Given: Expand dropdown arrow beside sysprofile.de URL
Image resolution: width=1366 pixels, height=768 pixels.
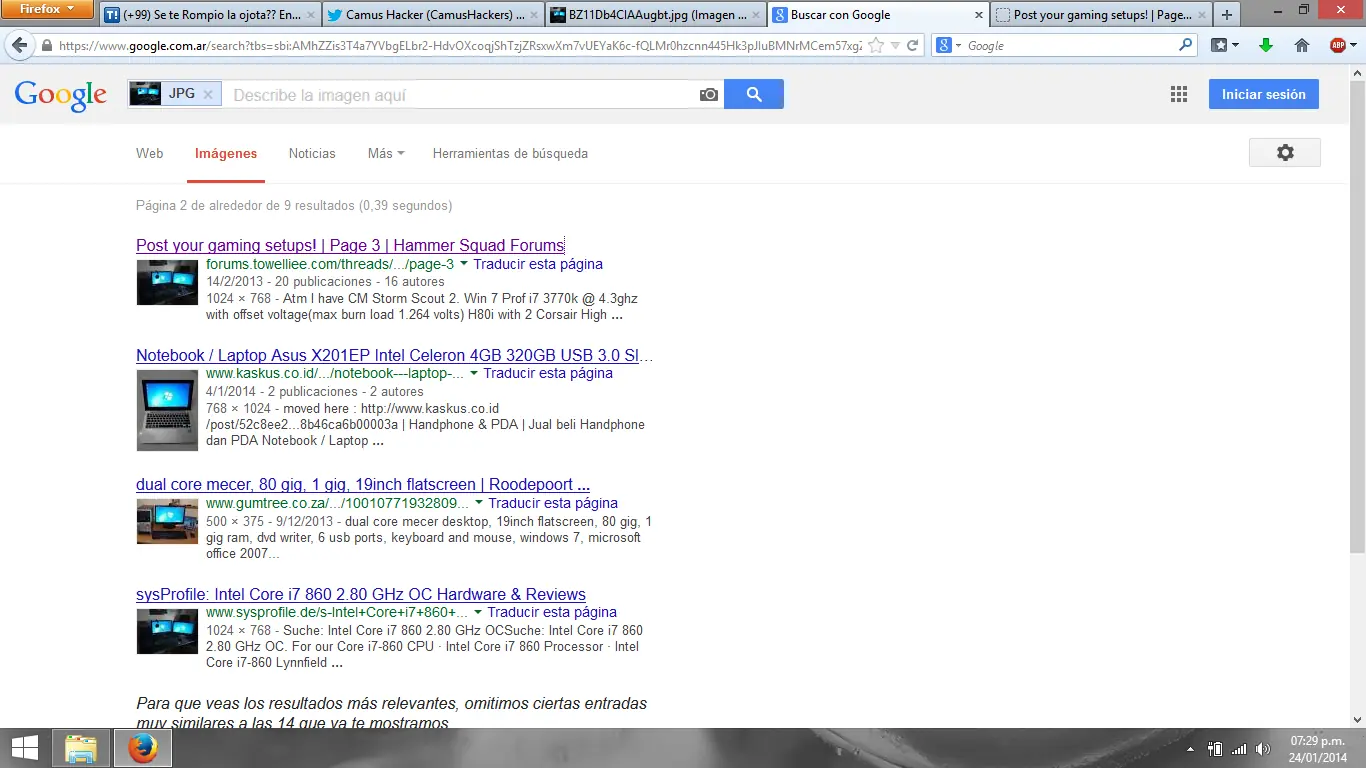Looking at the screenshot, I should click(x=478, y=612).
